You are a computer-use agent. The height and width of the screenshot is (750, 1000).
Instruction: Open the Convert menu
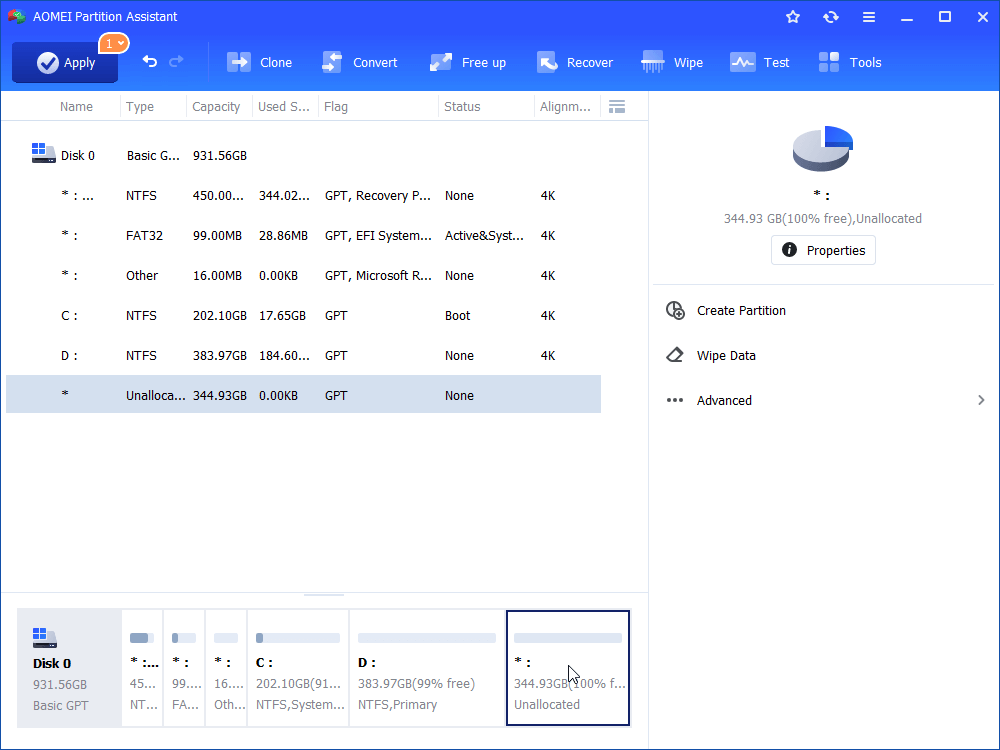pyautogui.click(x=360, y=62)
